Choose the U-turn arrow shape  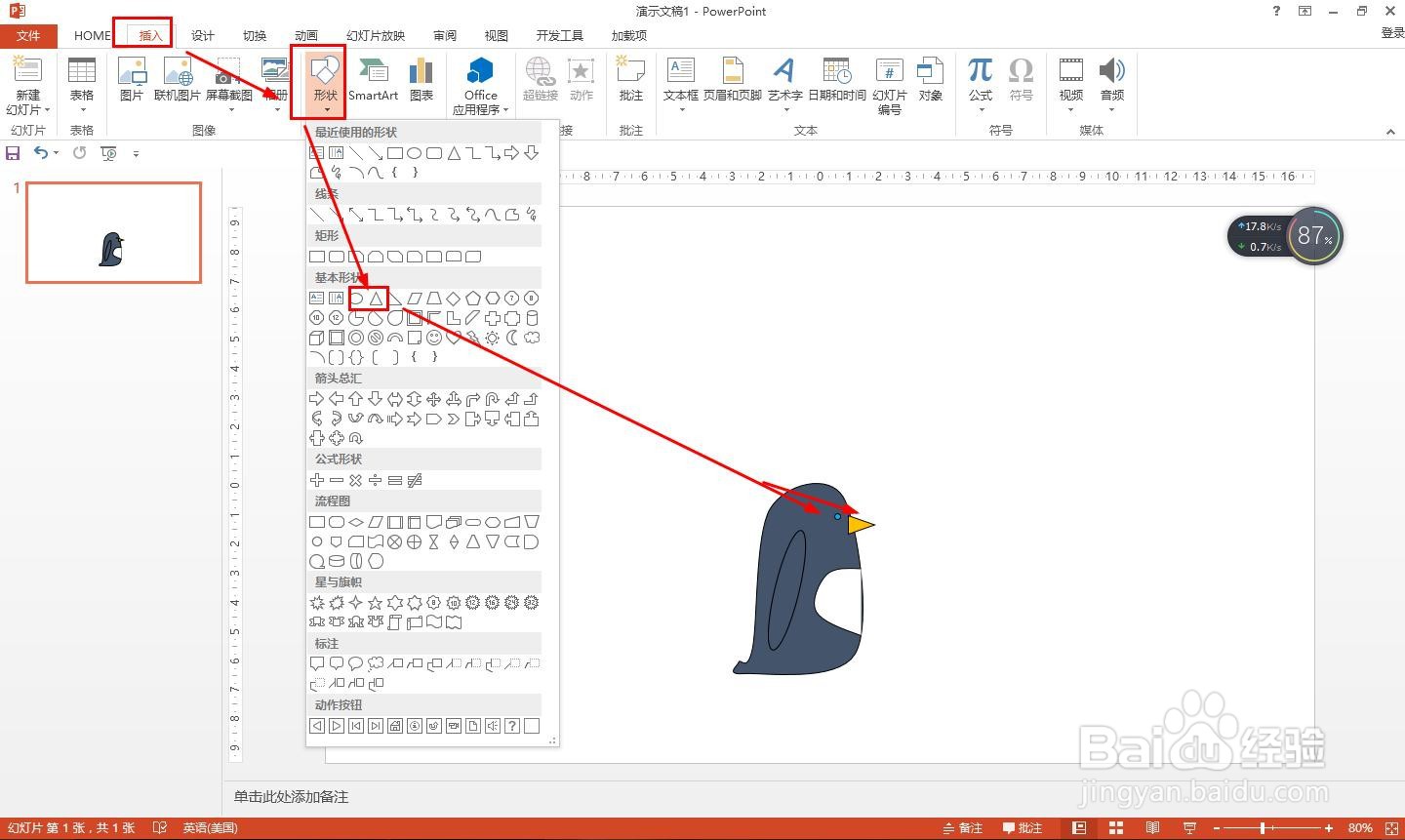tap(493, 399)
